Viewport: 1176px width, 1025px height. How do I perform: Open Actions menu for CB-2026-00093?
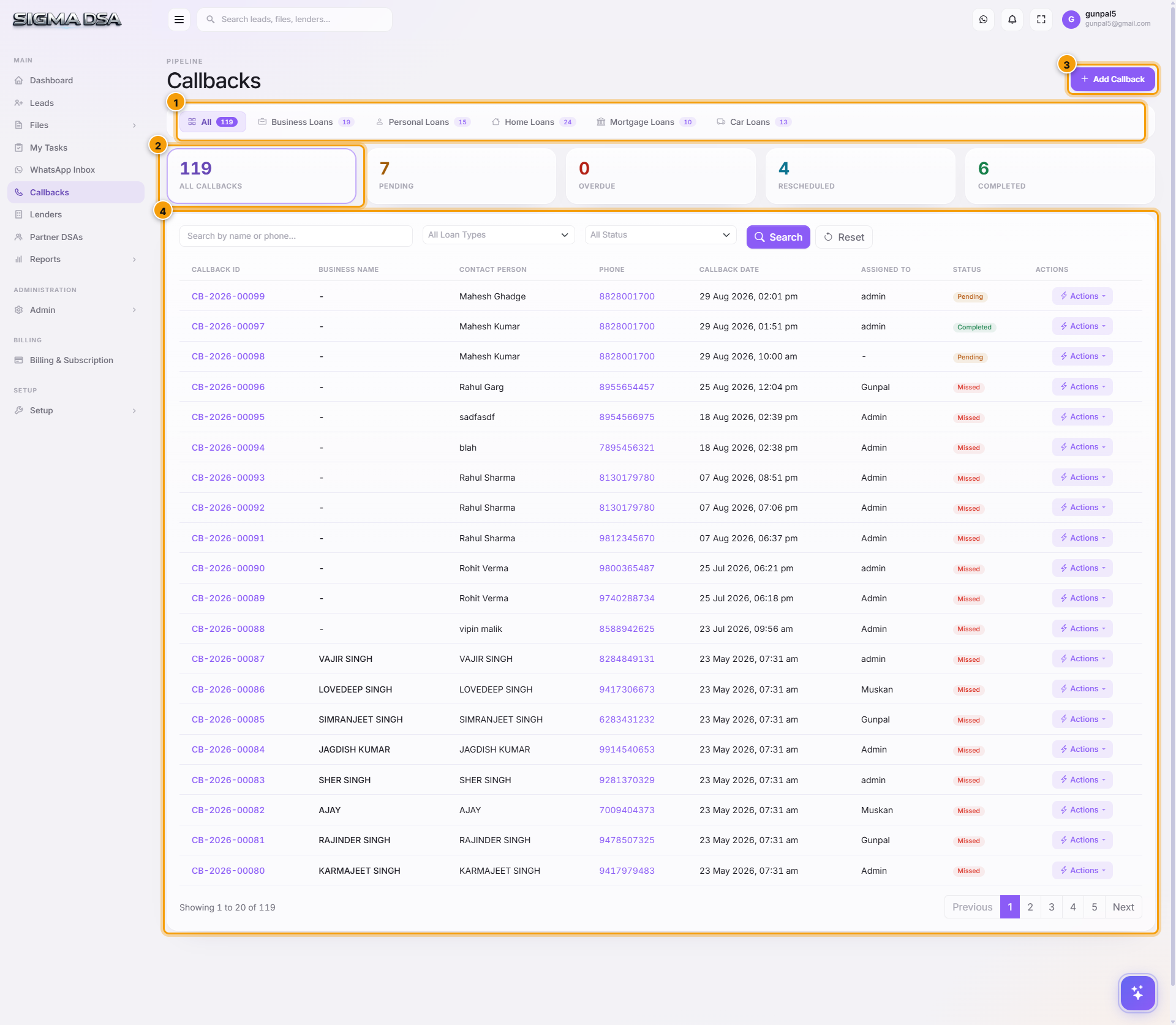(x=1082, y=478)
